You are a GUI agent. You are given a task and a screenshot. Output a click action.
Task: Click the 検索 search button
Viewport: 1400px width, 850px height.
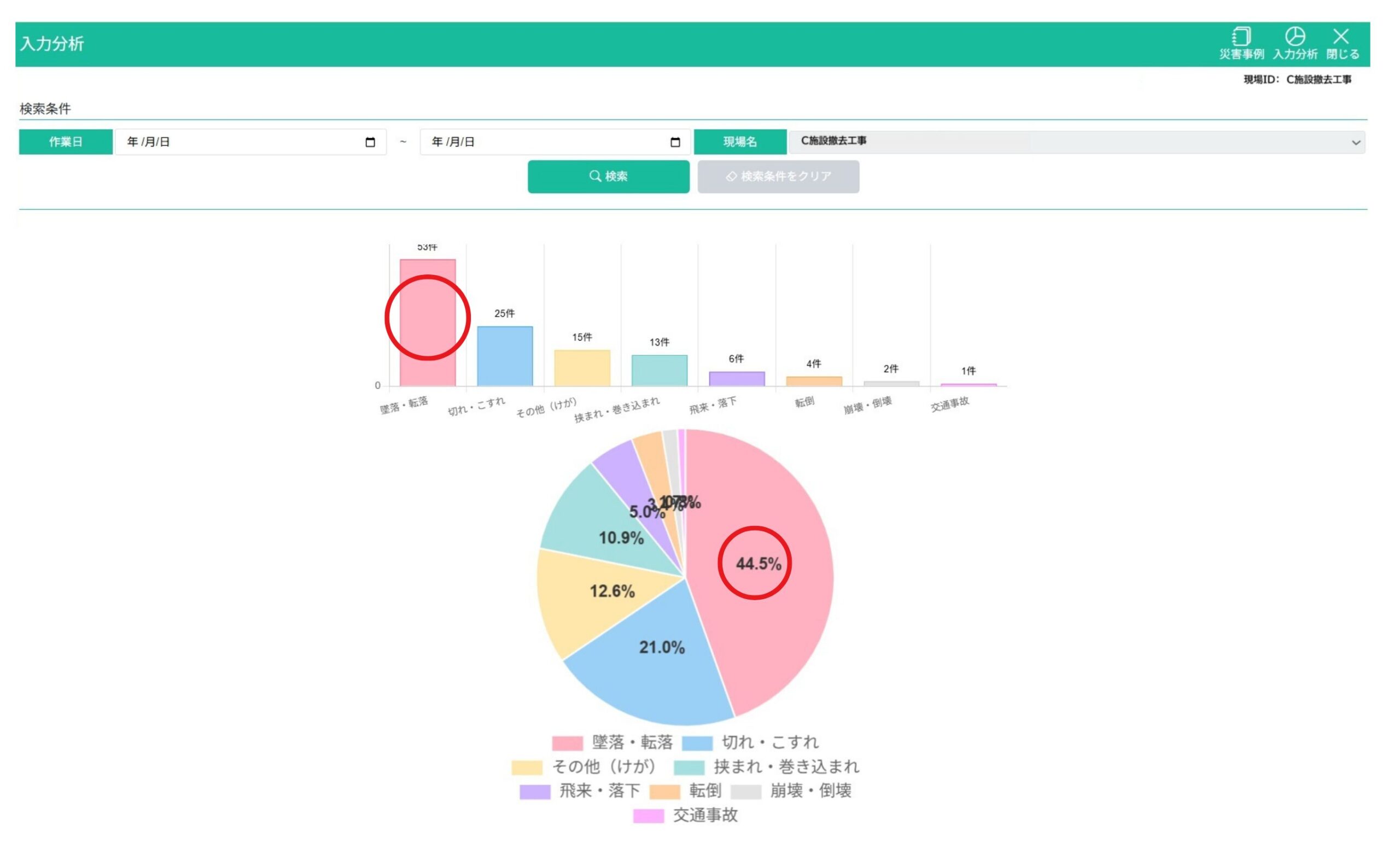pyautogui.click(x=609, y=177)
